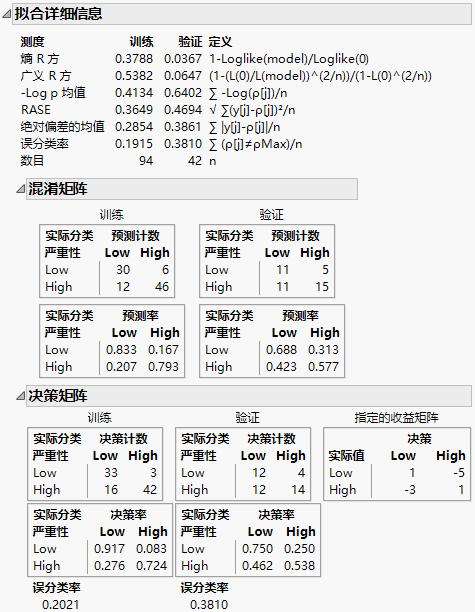Click the training RASE value 0.3649
Image resolution: width=475 pixels, height=612 pixels.
134,110
